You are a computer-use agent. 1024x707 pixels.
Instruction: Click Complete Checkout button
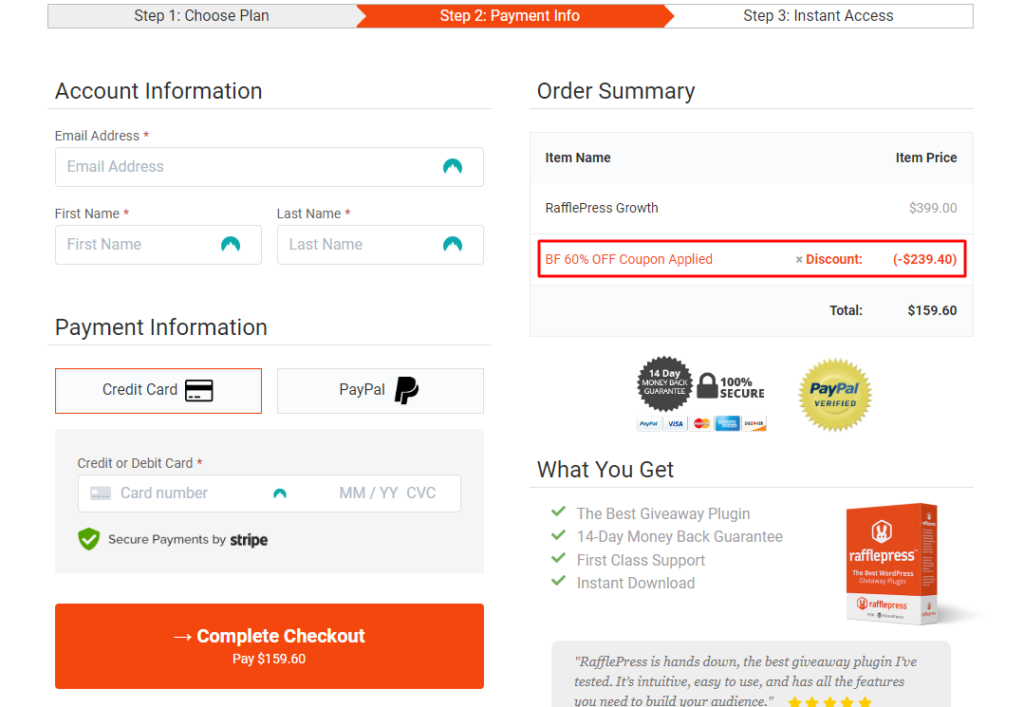pos(269,646)
